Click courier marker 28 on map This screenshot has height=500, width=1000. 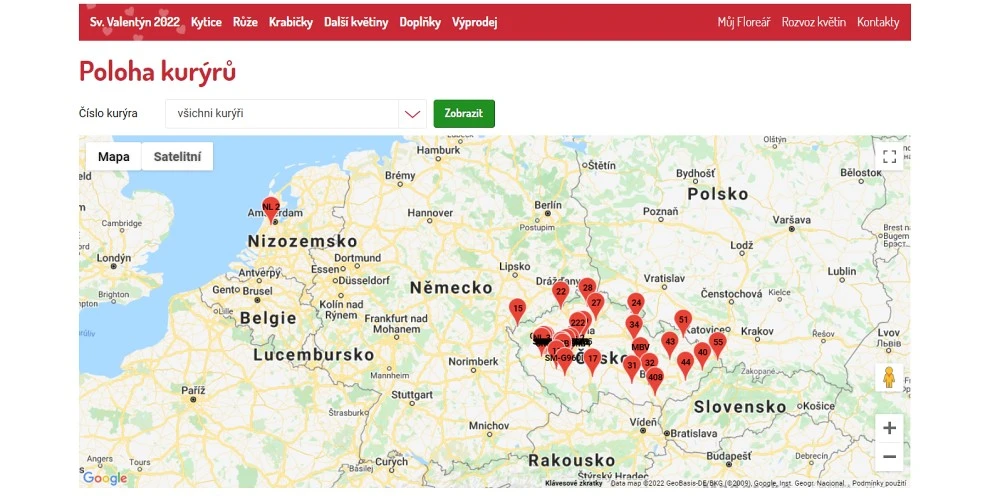(587, 289)
